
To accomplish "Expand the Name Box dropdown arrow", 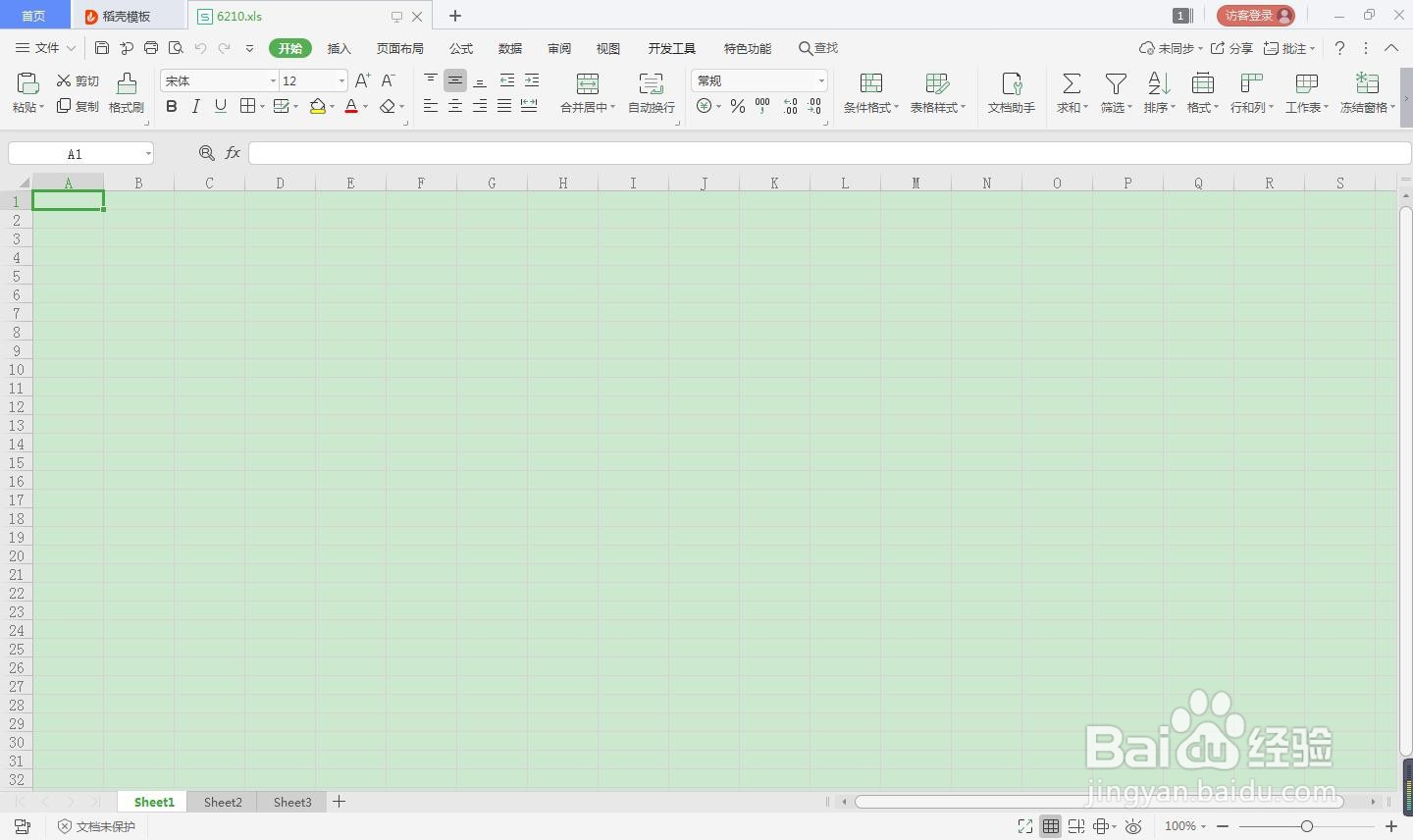I will [148, 153].
